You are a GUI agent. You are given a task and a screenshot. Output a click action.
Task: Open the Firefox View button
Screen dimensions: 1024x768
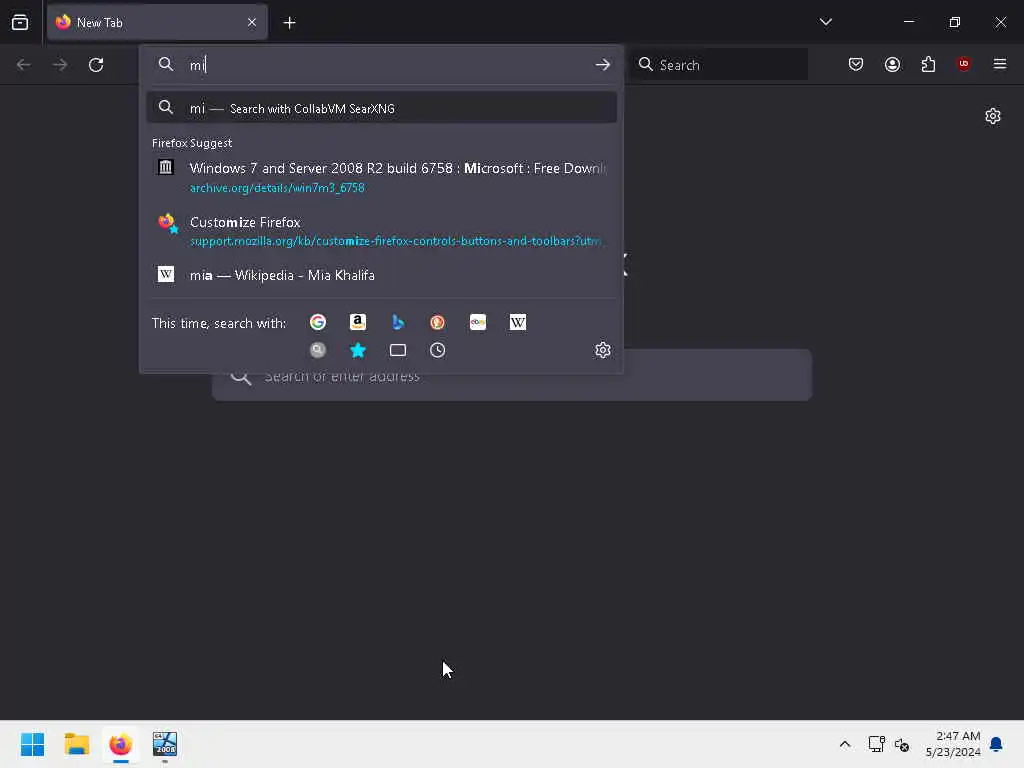tap(20, 22)
